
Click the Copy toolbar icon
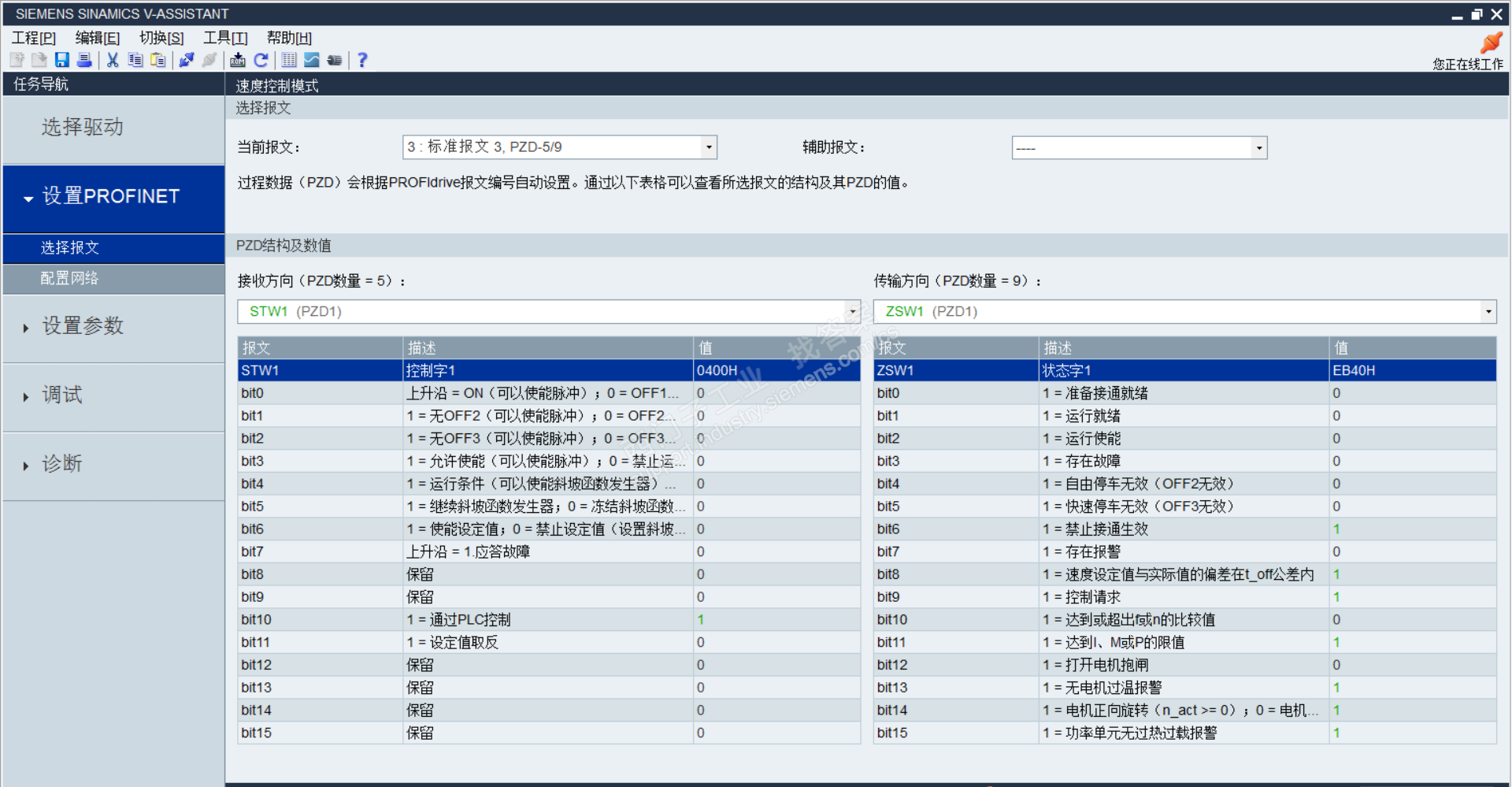coord(135,60)
